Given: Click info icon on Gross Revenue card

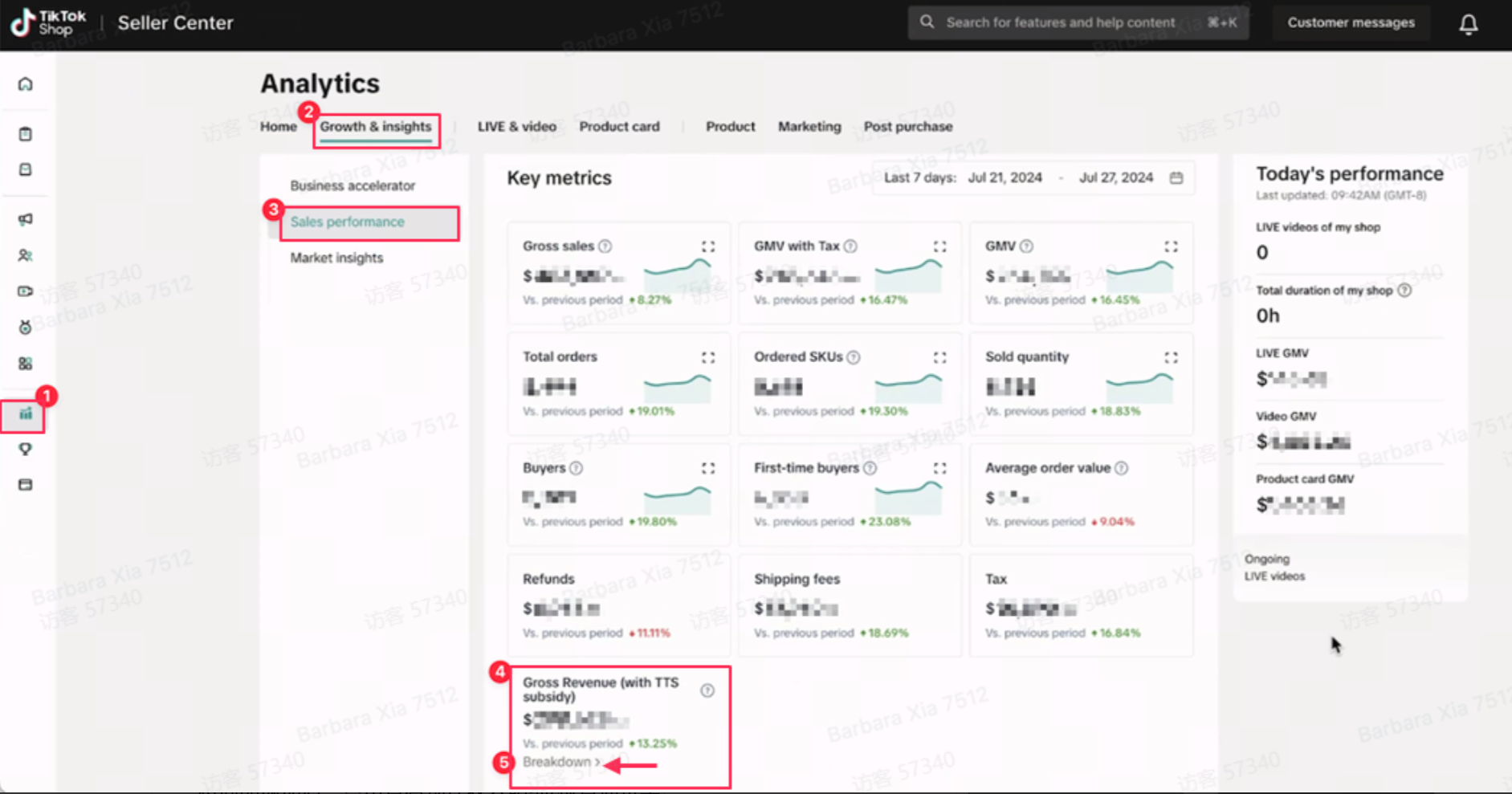Looking at the screenshot, I should 707,690.
